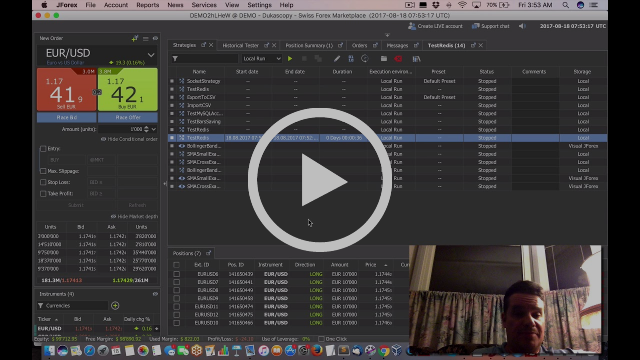Click the speaker sound icon near Support chat

click(522, 26)
